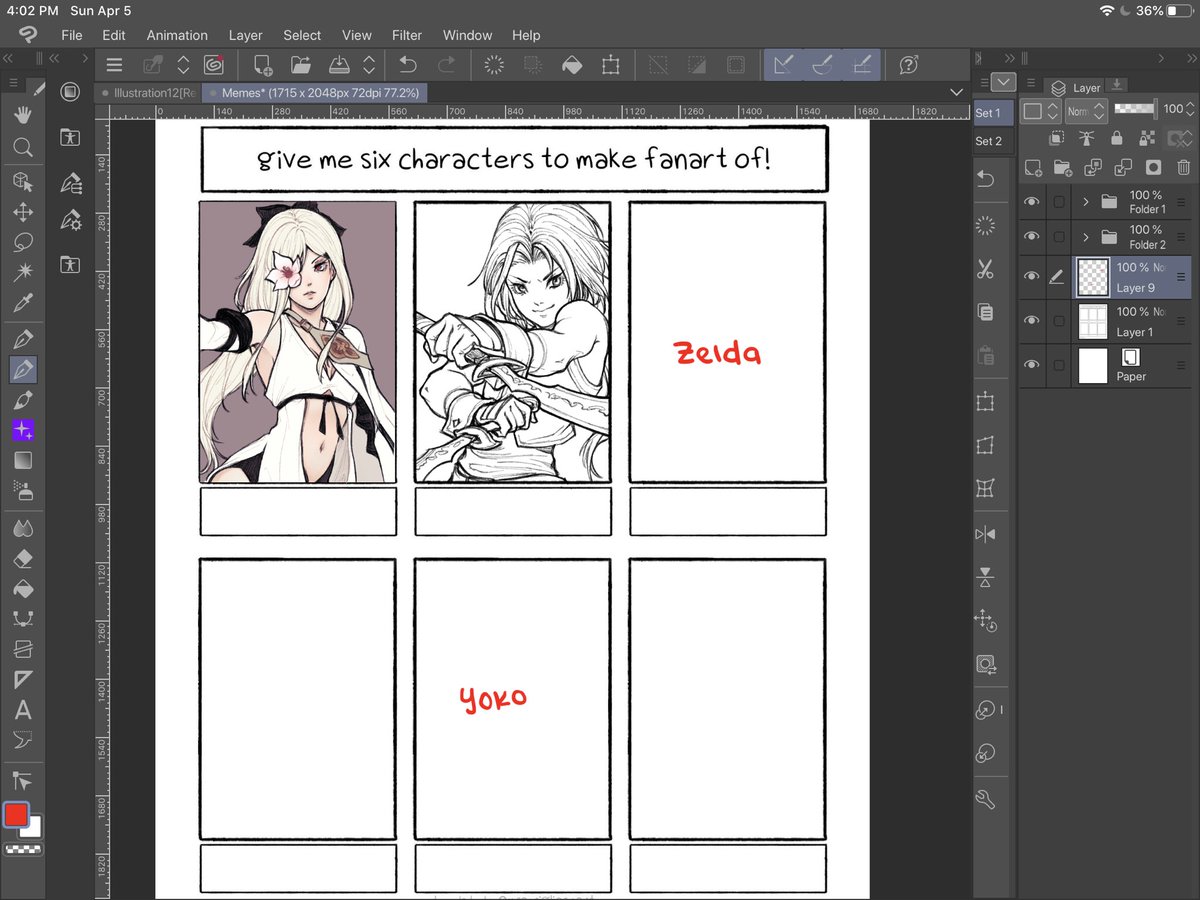Open quick access set dropdown arrow
This screenshot has width=1200, height=900.
(1005, 82)
